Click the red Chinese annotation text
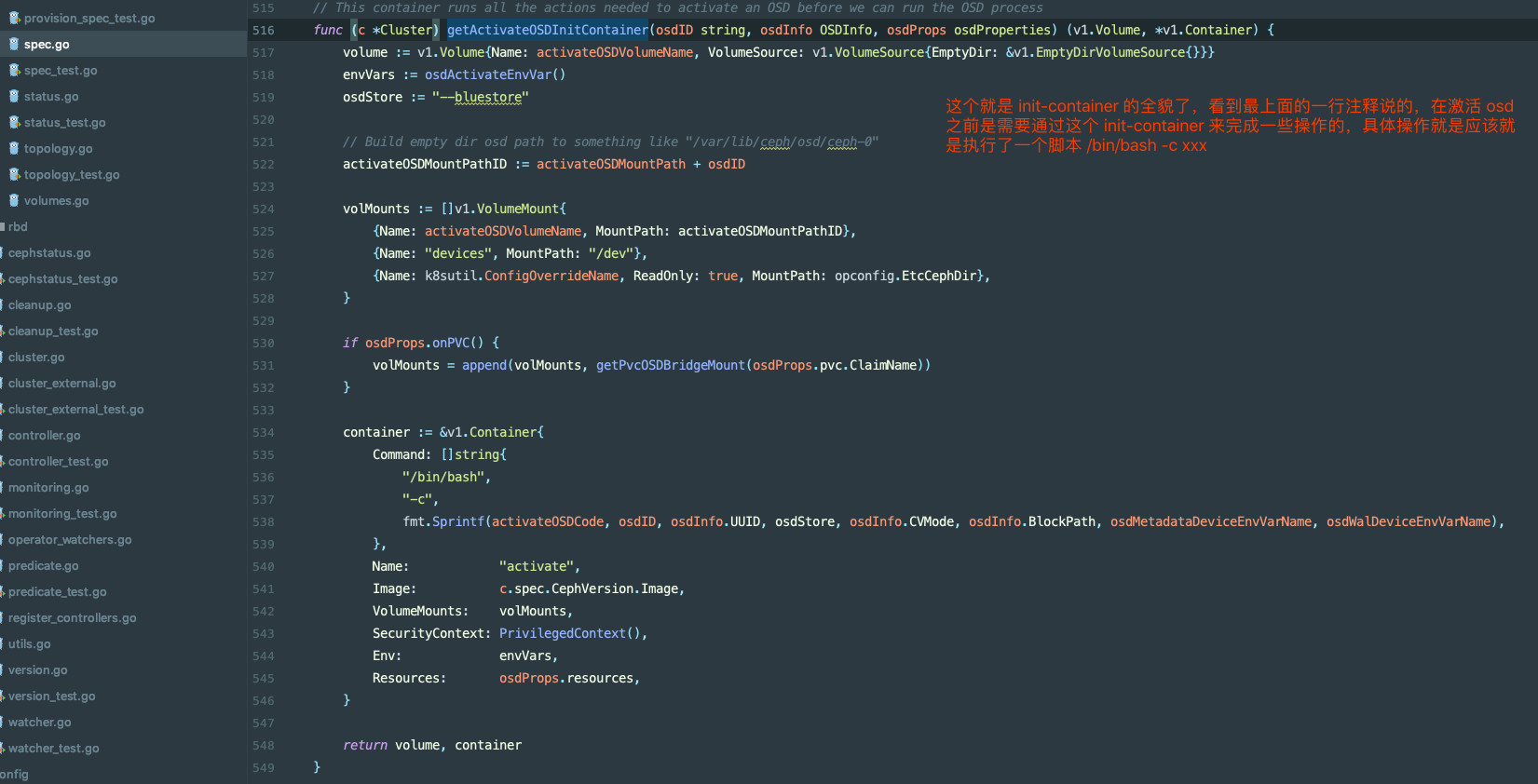This screenshot has width=1538, height=784. tap(1230, 126)
